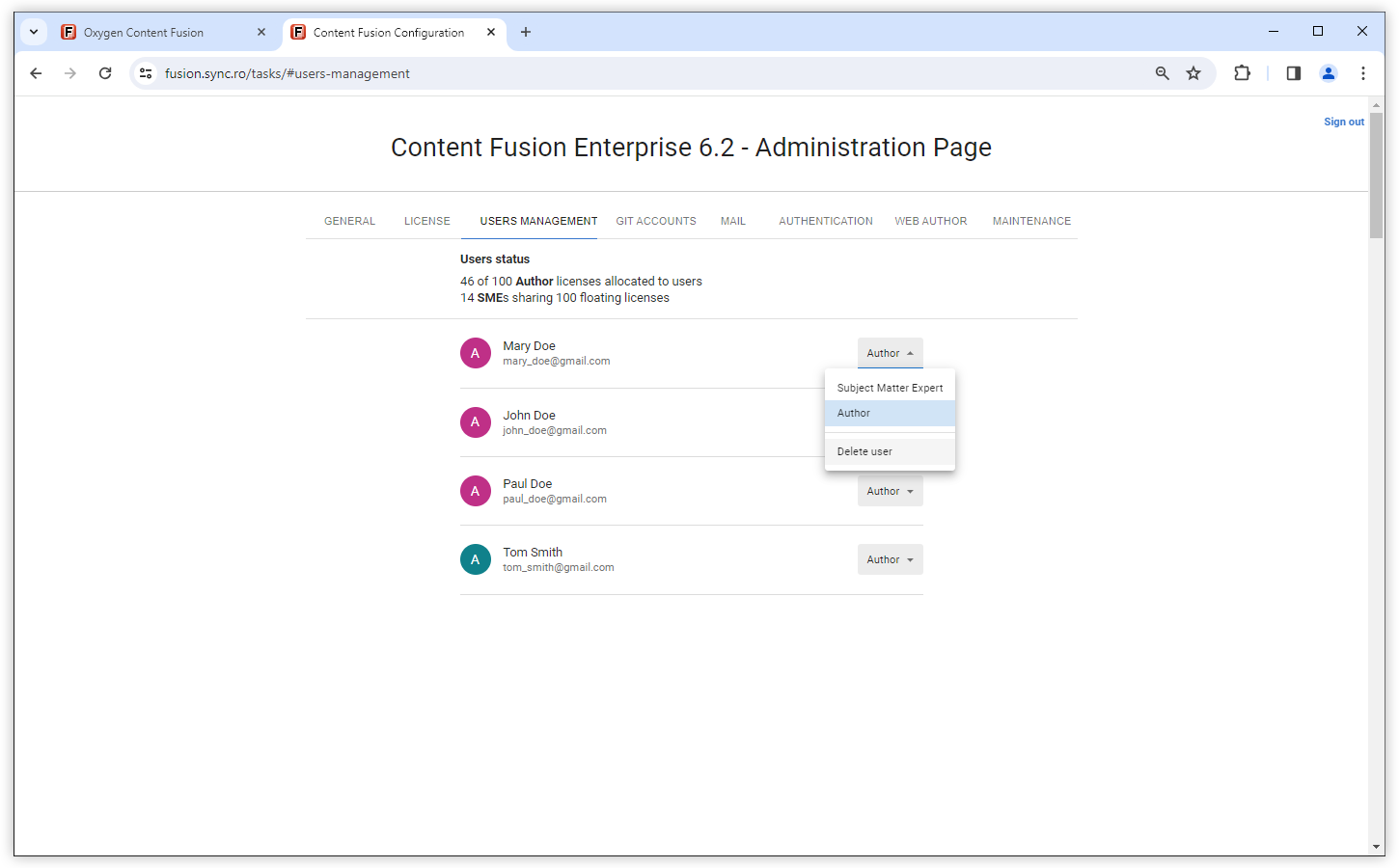Click the Author licenses allocated text line
The image size is (1399, 868).
tap(581, 282)
